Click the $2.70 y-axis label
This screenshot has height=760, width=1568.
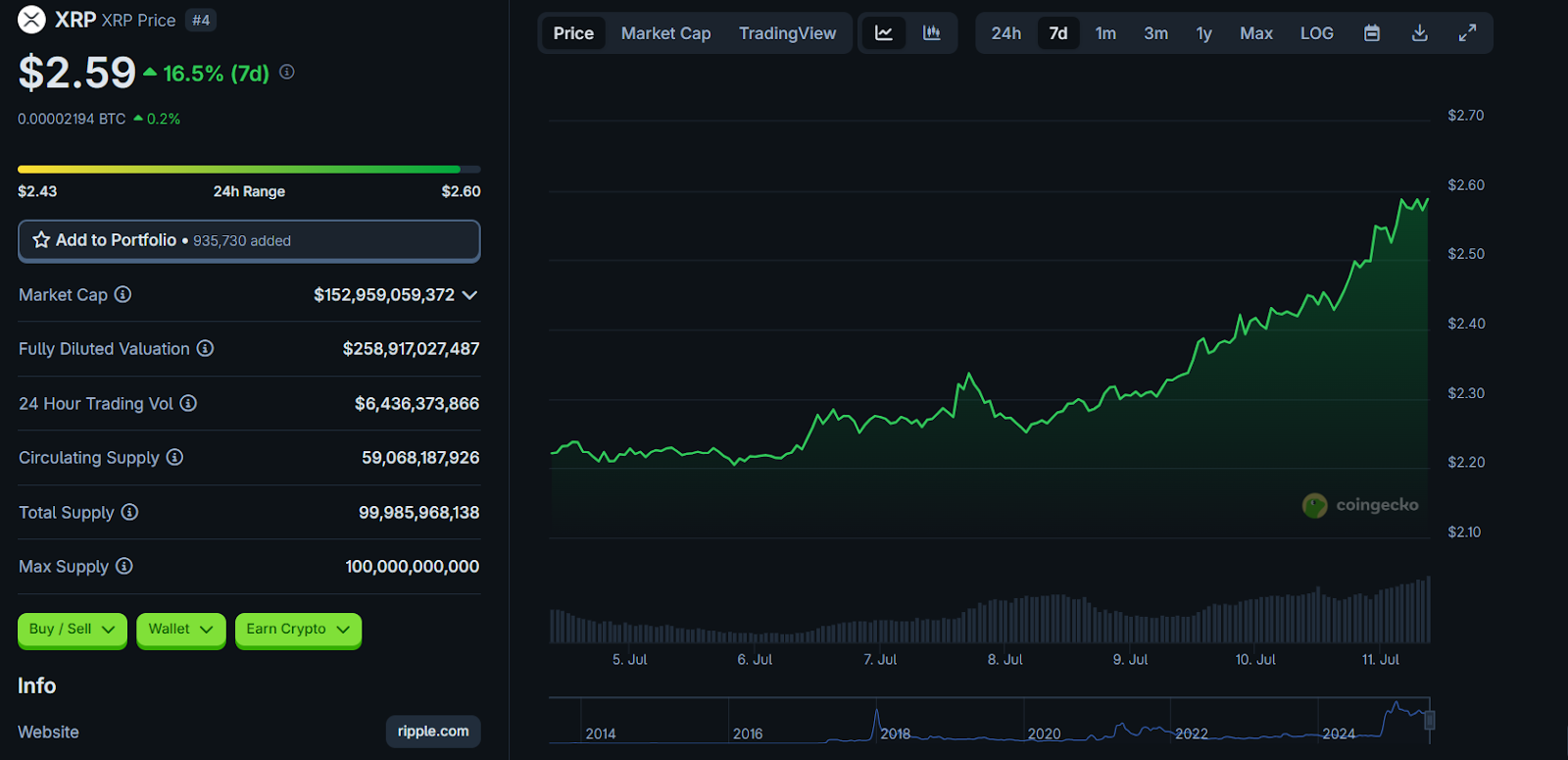click(x=1466, y=116)
